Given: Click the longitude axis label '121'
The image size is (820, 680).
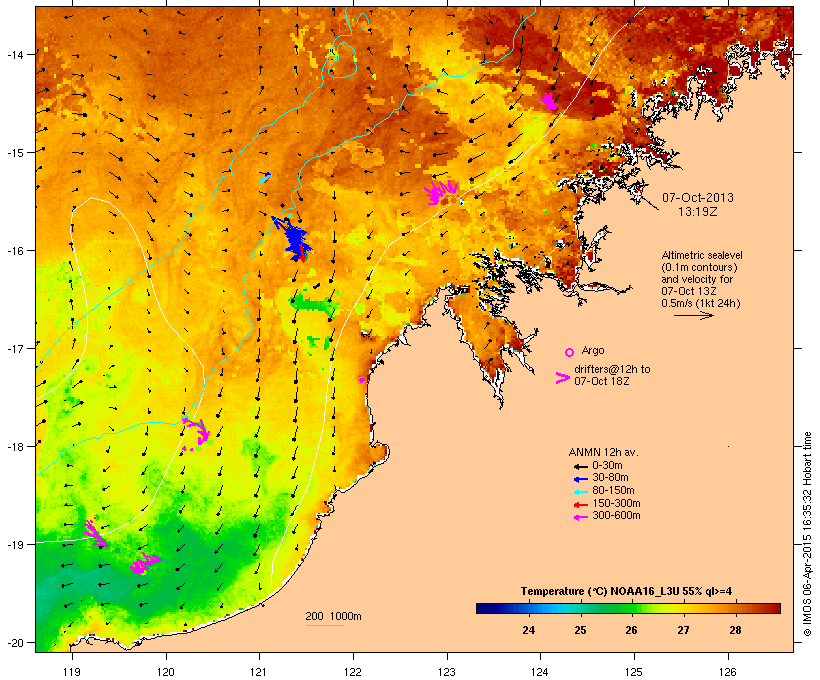Looking at the screenshot, I should tap(259, 672).
